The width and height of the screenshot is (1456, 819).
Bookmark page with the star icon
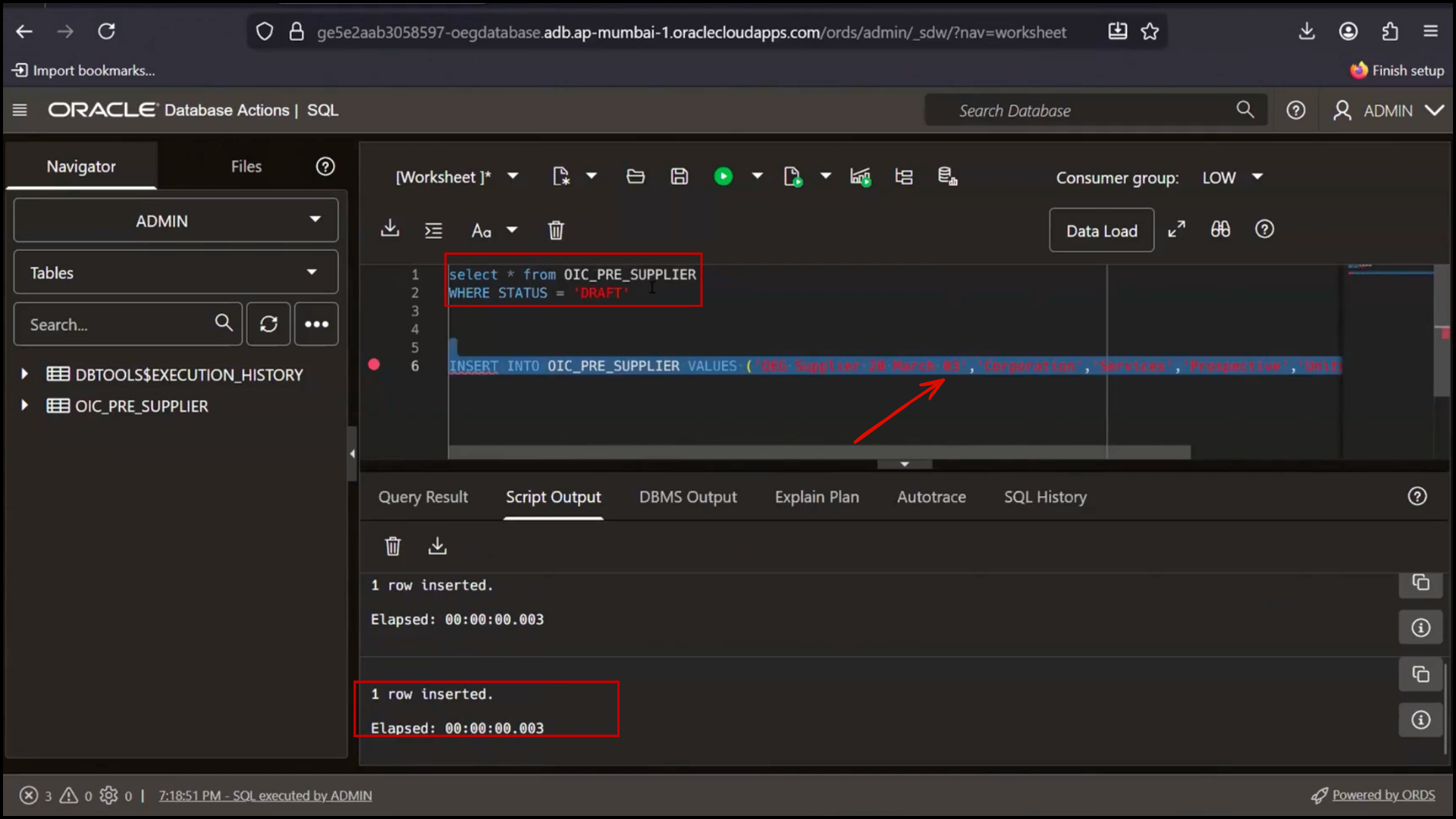(x=1150, y=31)
